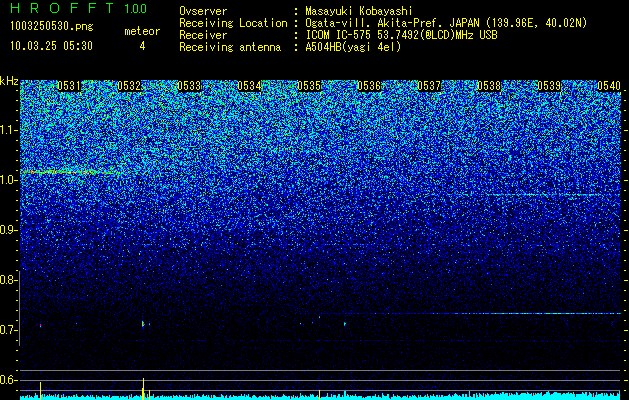Click the 0531 time marker
629x400 pixels.
click(x=69, y=86)
